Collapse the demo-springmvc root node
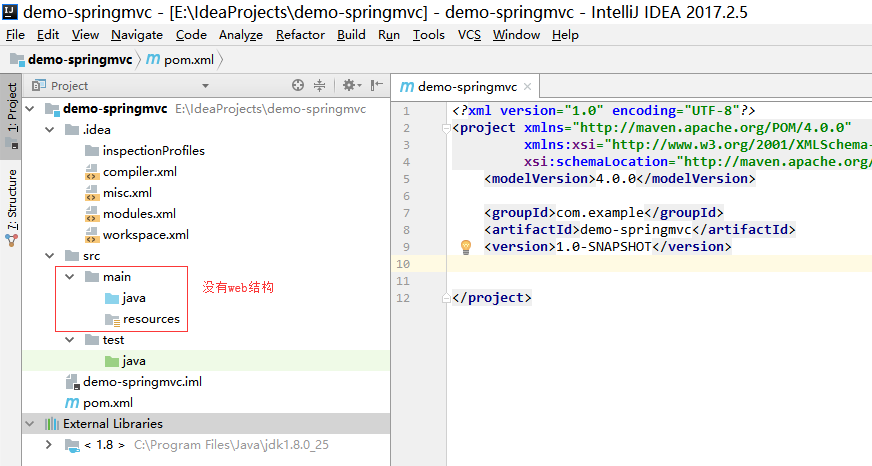 pyautogui.click(x=31, y=108)
